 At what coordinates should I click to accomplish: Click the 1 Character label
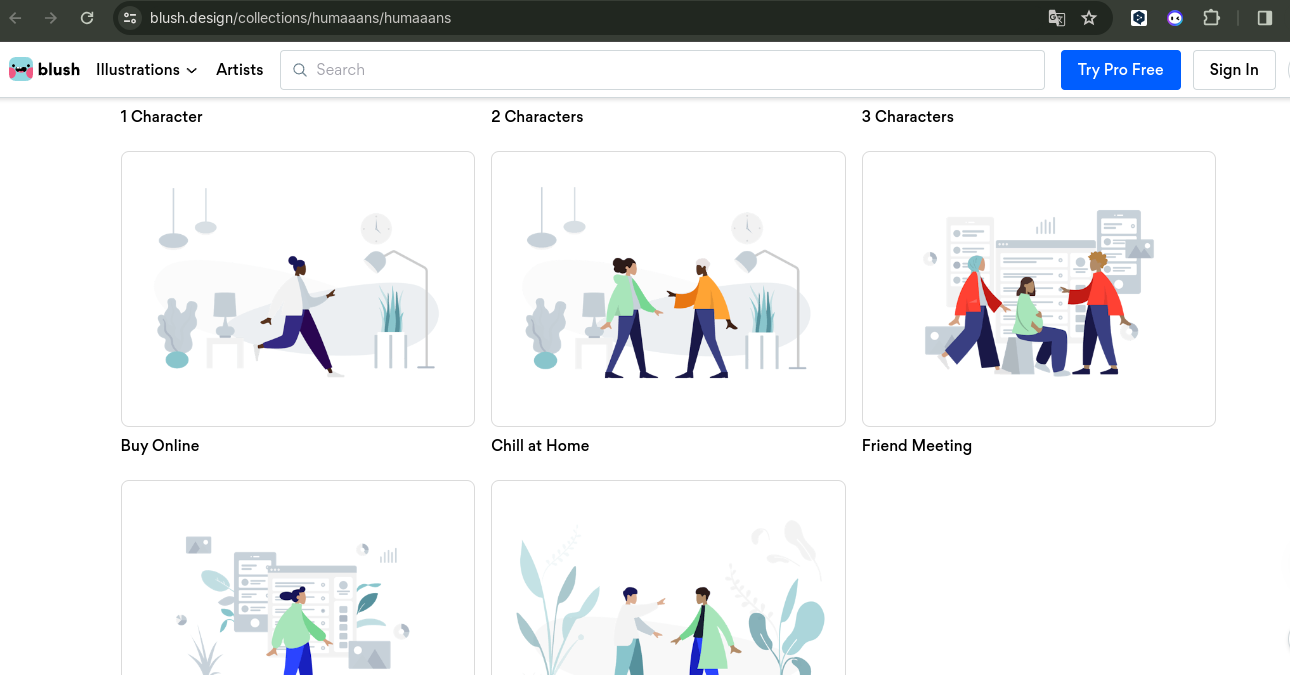click(x=161, y=117)
